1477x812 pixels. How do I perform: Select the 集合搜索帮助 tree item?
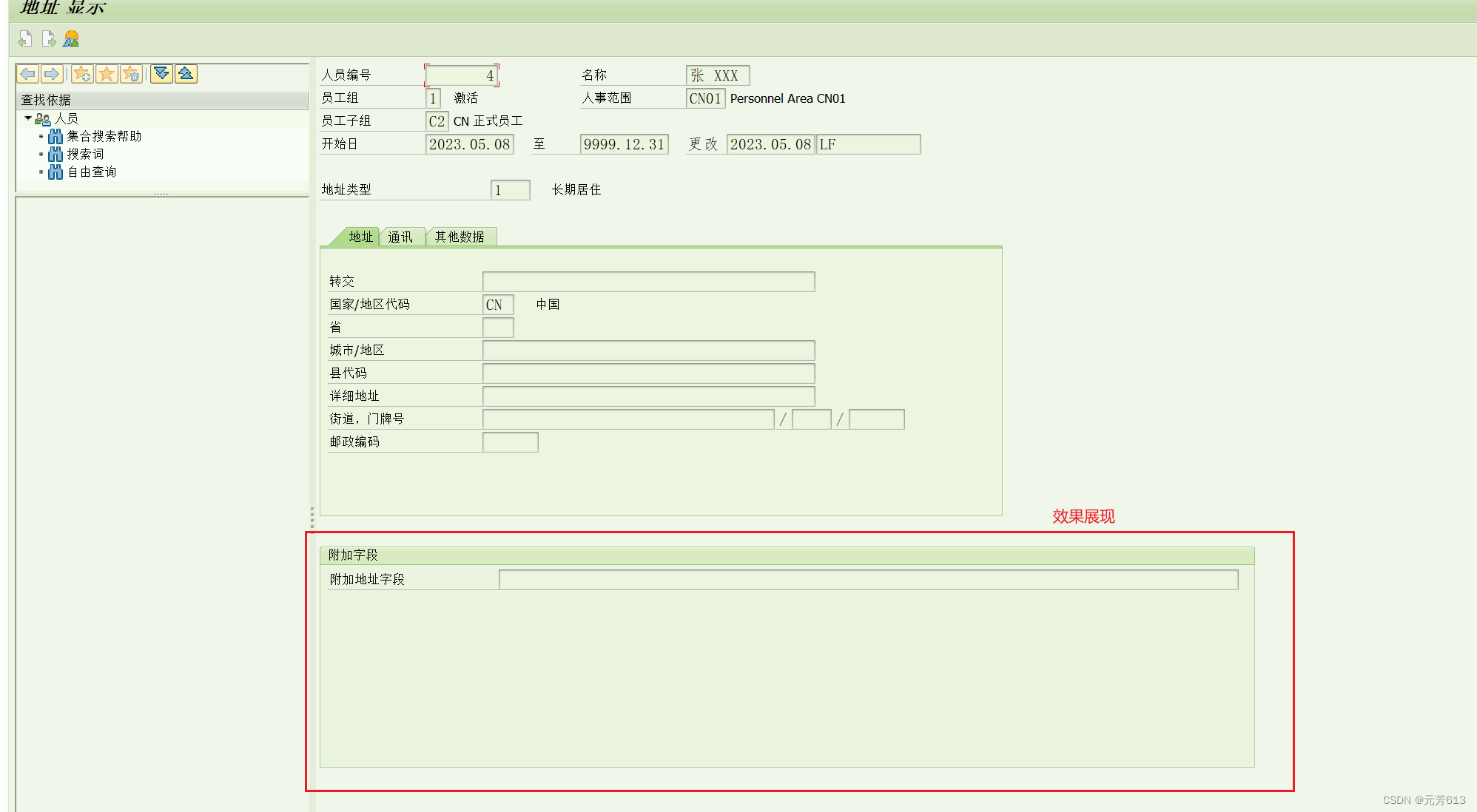104,136
